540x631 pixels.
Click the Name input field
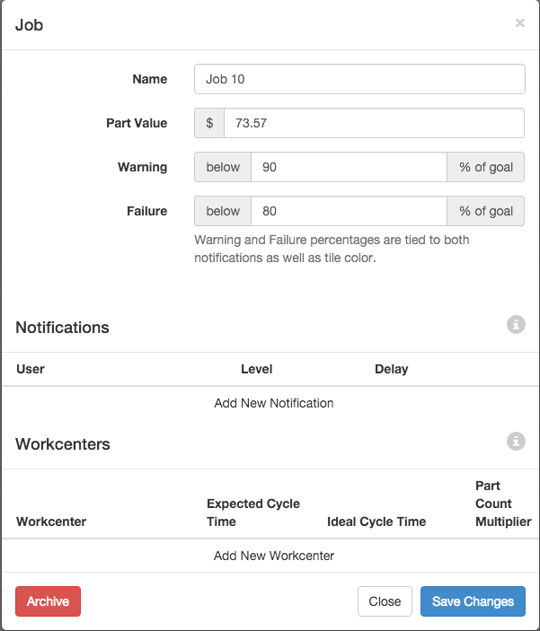360,79
